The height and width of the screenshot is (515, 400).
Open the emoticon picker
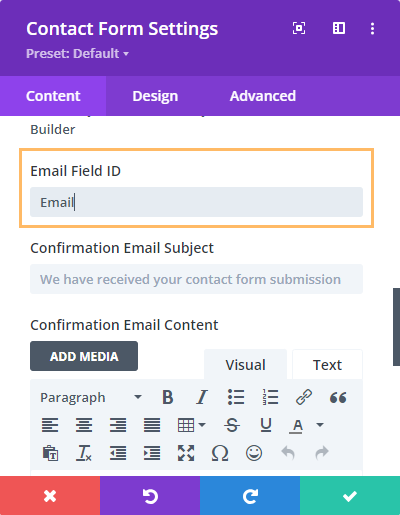pos(254,453)
